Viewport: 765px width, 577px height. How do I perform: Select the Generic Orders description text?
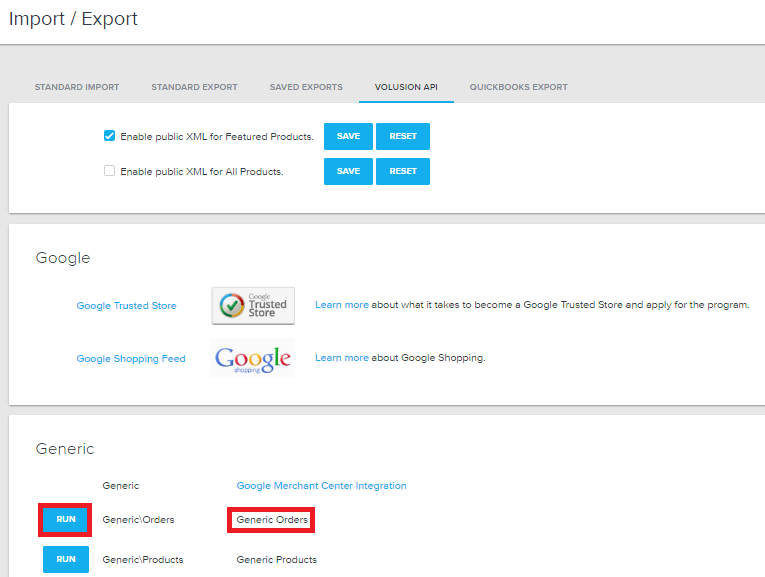point(272,520)
